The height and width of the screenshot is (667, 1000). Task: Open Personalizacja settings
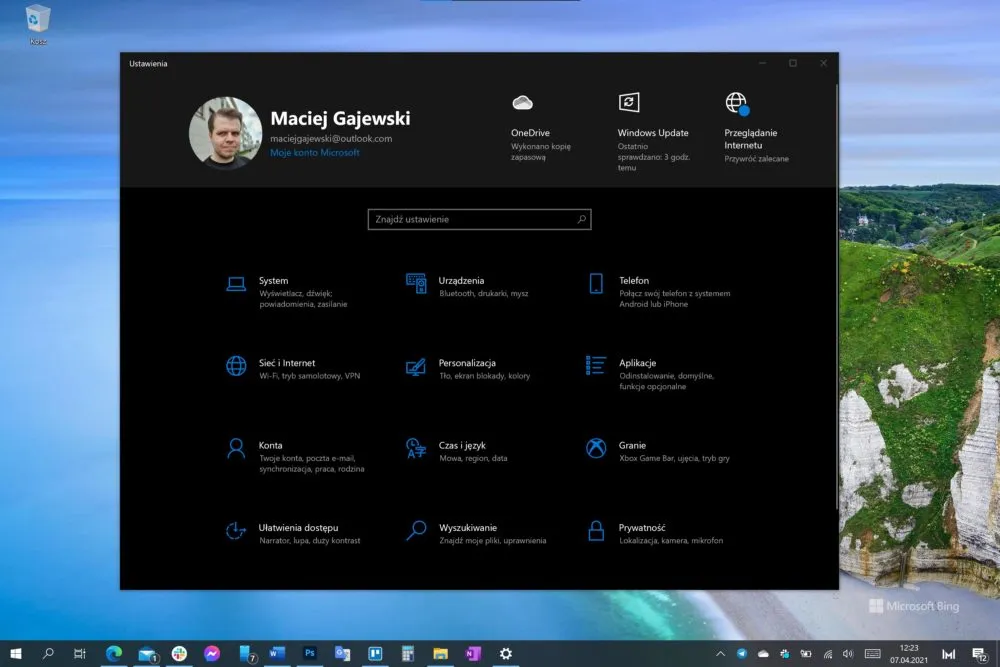click(468, 369)
